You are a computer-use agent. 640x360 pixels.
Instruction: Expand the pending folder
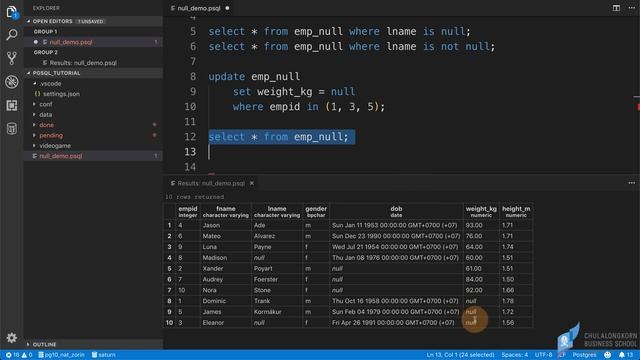51,136
